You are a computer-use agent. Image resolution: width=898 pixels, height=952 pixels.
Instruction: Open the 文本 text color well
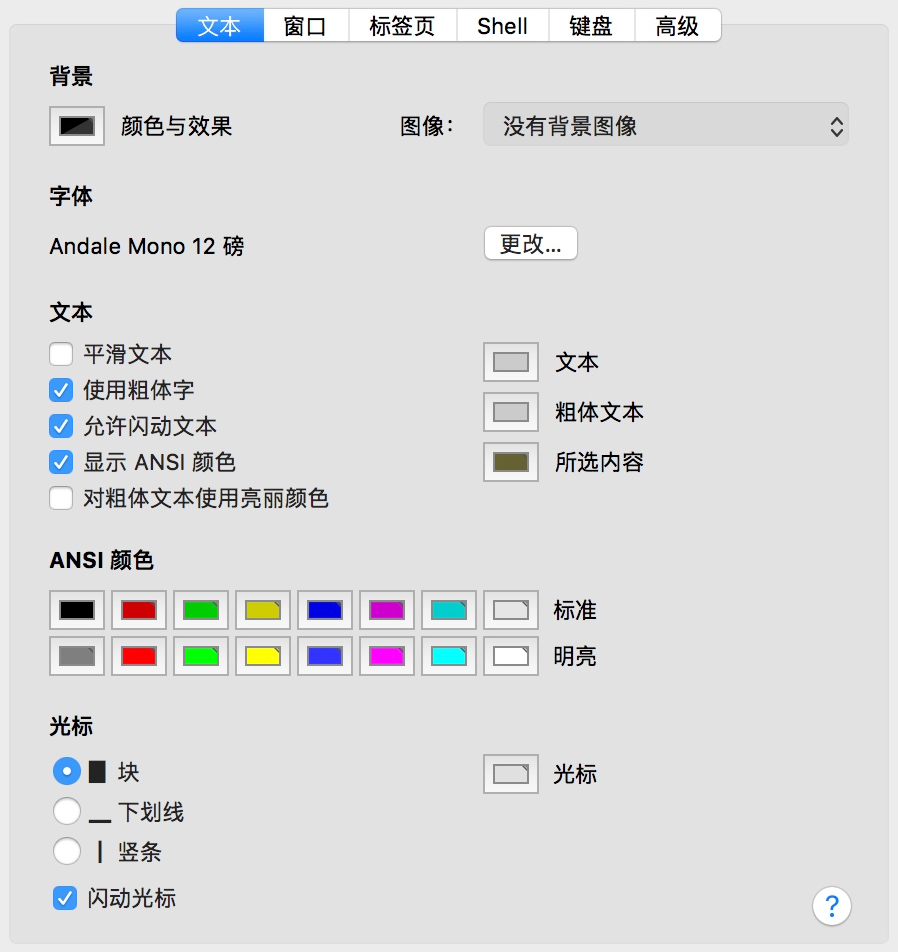tap(510, 362)
